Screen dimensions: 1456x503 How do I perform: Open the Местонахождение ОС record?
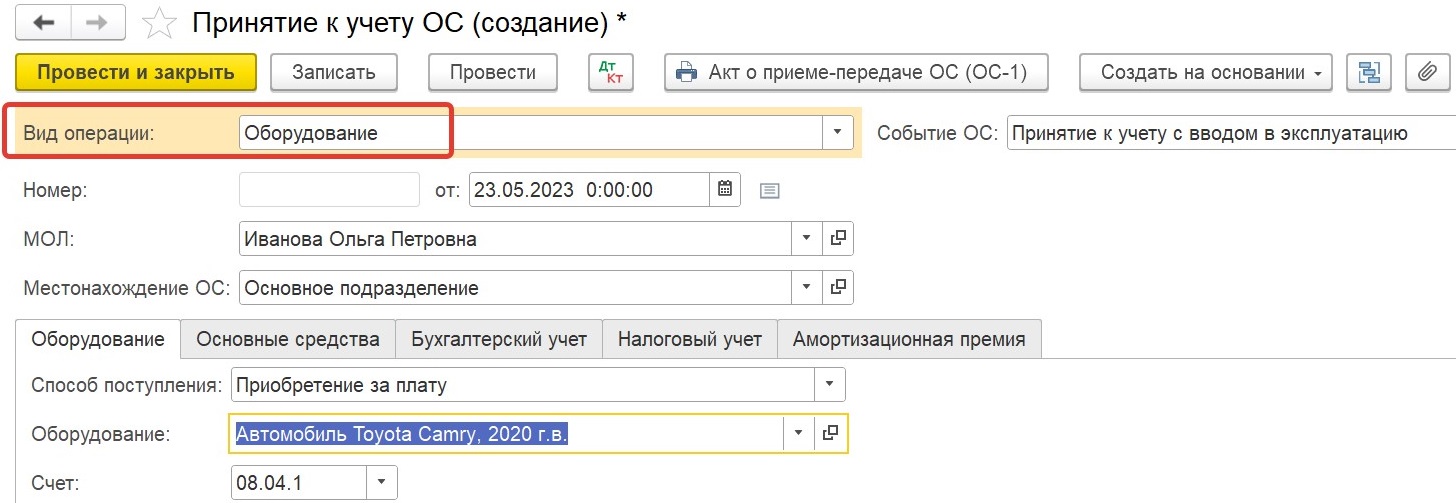(x=838, y=288)
